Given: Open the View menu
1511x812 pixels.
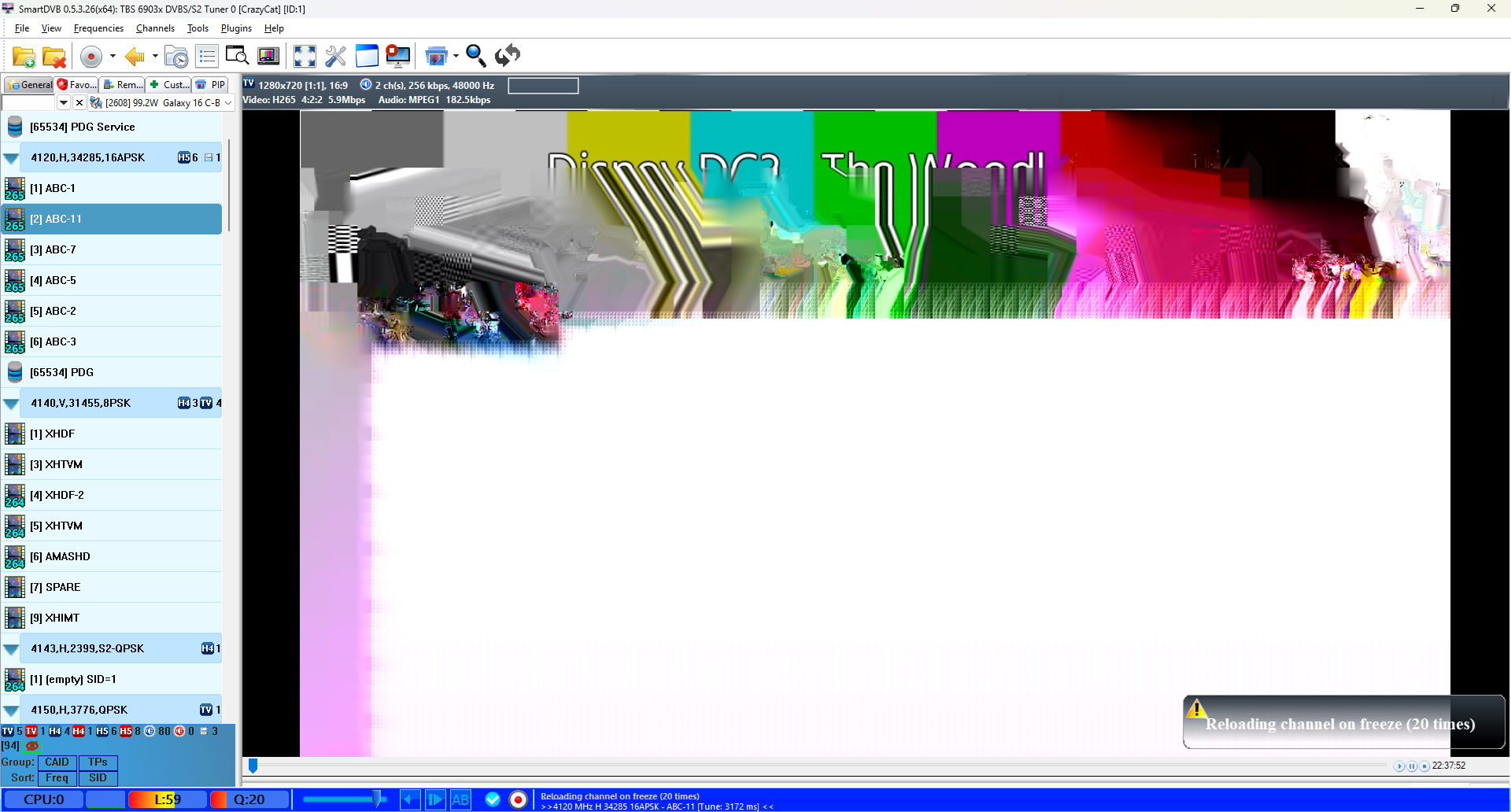Looking at the screenshot, I should coord(51,28).
